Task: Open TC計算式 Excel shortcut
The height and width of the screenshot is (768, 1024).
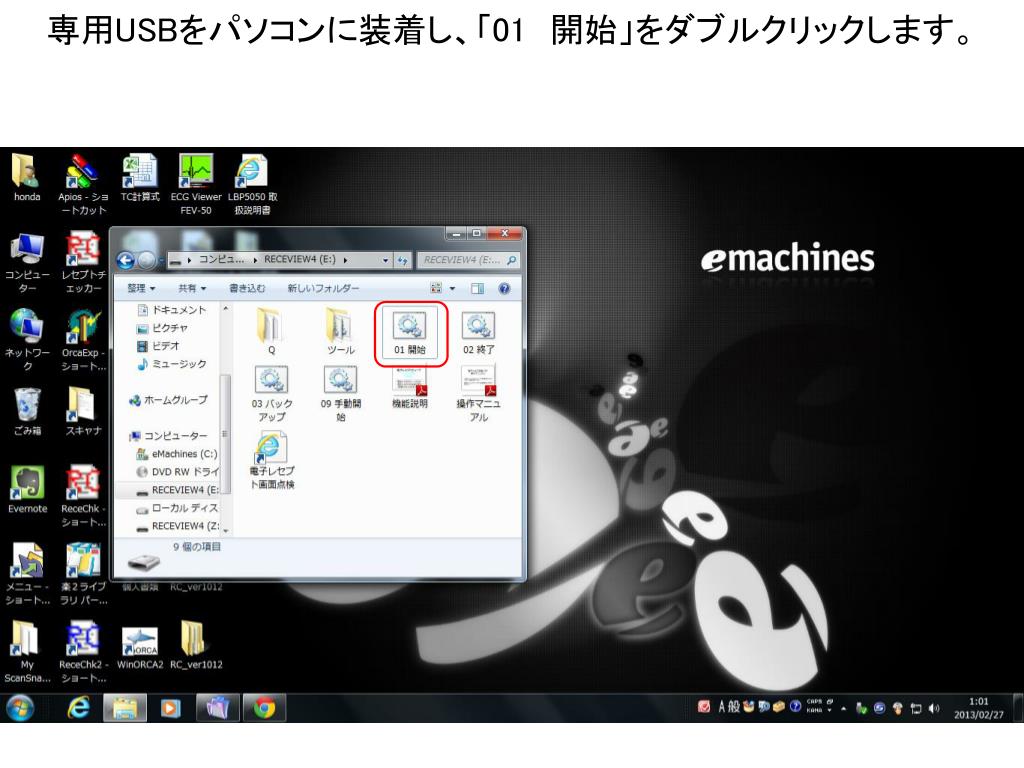Action: tap(140, 178)
